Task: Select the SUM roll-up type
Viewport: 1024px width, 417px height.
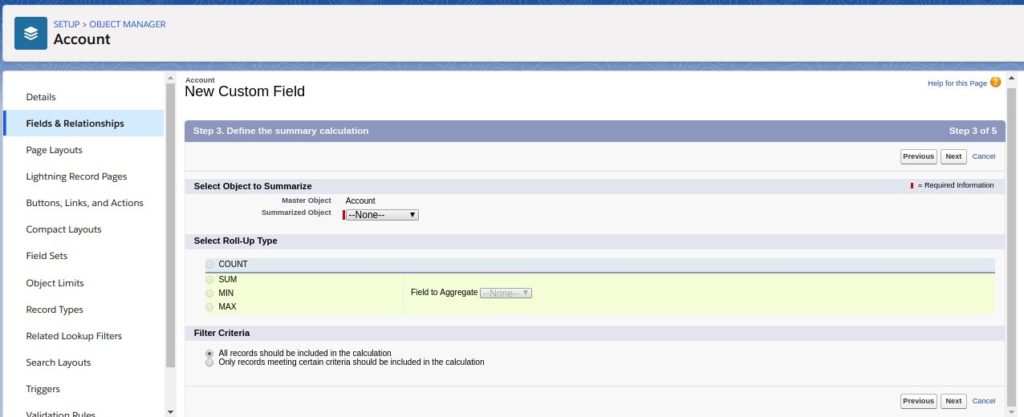Action: coord(210,279)
